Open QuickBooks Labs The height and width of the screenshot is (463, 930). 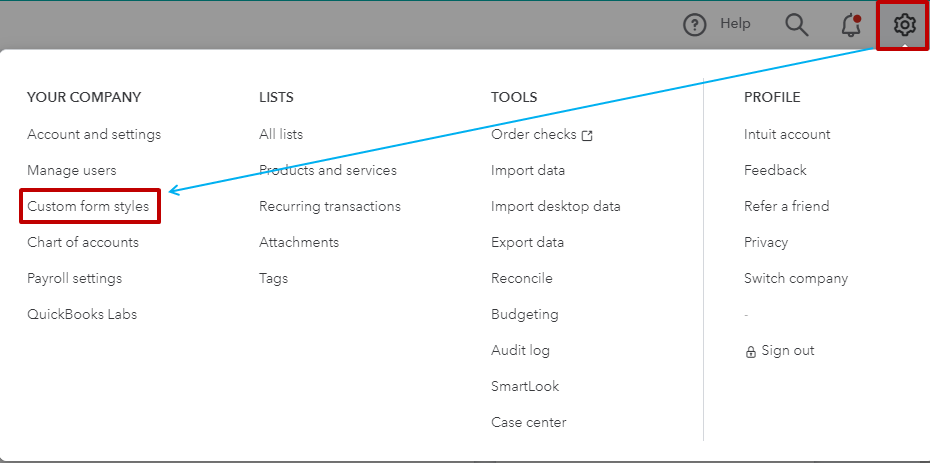click(x=82, y=314)
